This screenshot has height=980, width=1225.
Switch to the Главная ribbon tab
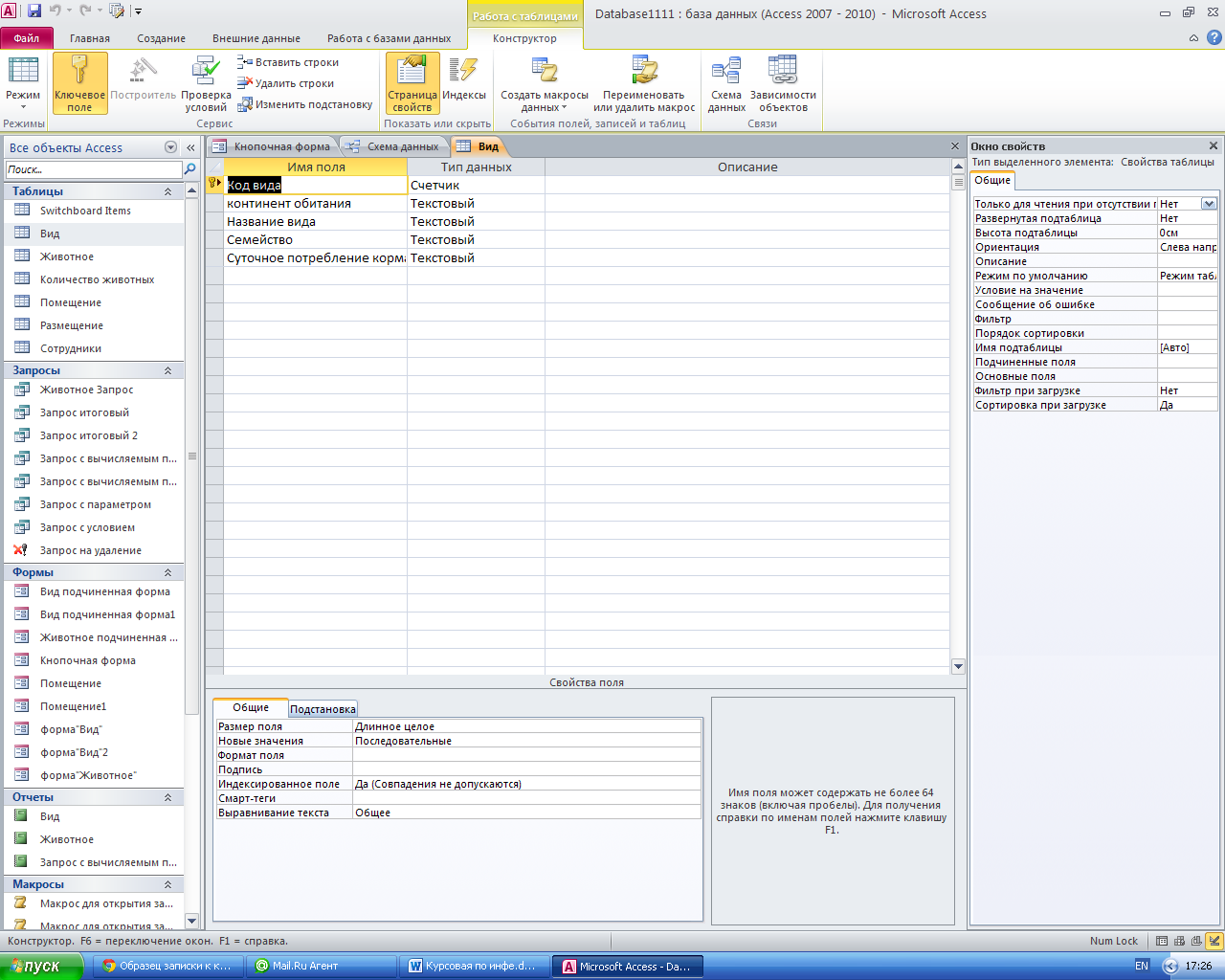point(90,38)
